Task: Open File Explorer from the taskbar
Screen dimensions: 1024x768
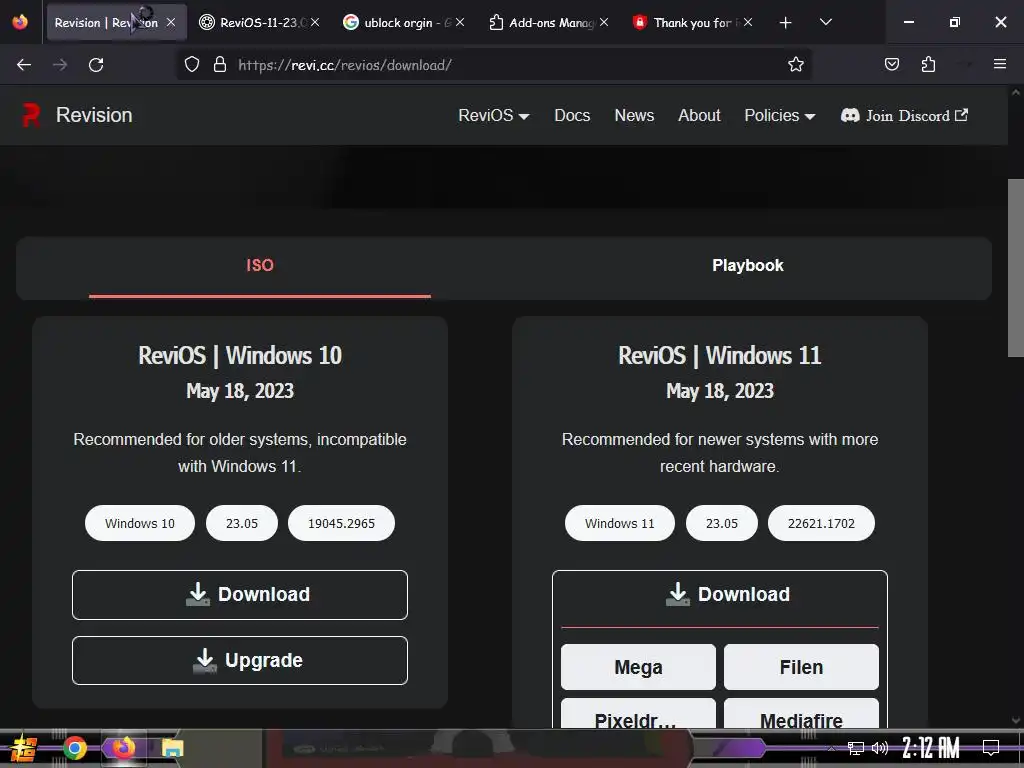Action: (173, 748)
